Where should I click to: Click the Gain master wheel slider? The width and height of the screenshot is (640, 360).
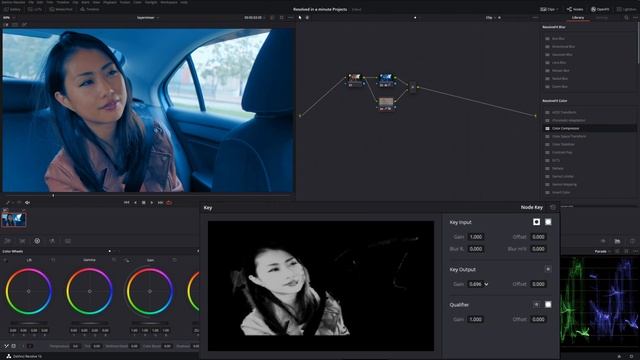[150, 323]
